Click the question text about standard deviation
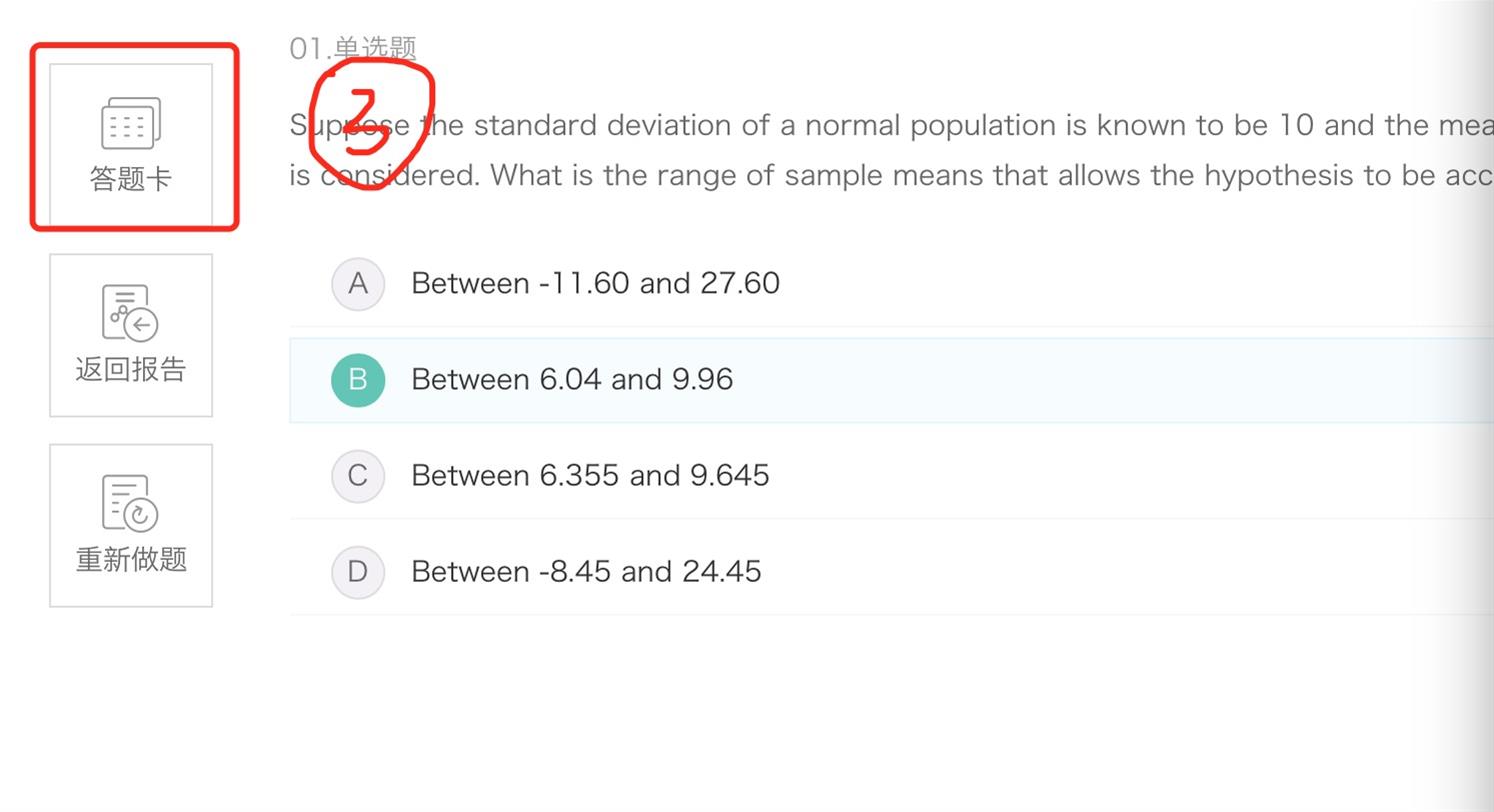 [891, 125]
